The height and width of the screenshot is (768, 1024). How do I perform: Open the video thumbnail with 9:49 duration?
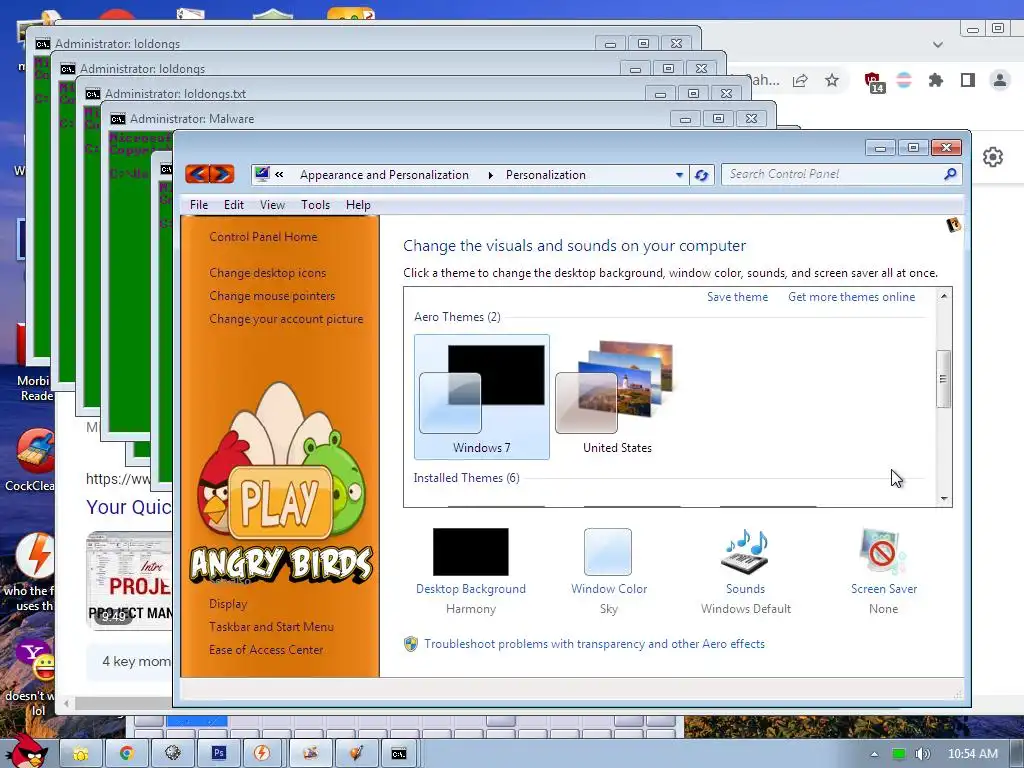[x=129, y=581]
